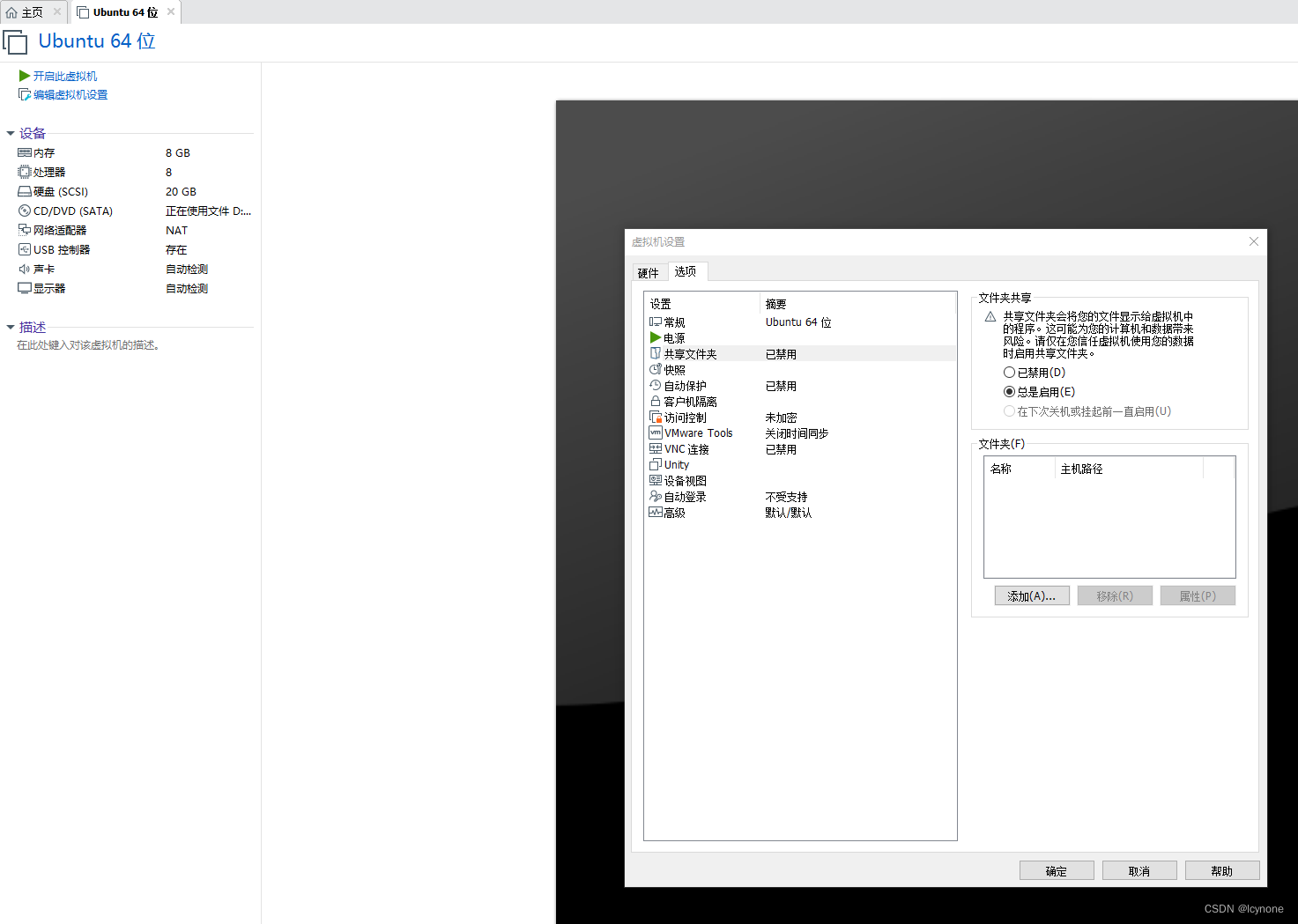Screen dimensions: 1298x924
Task: Click the 名称 column header
Action: click(1020, 469)
